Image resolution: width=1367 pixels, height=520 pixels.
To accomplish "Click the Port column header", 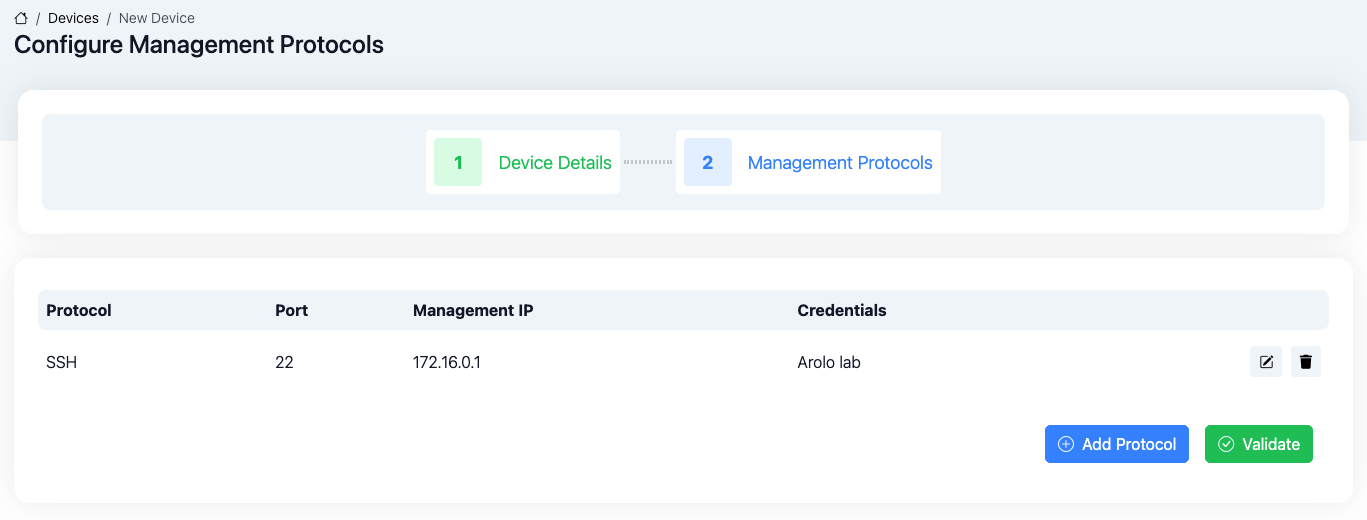I will point(291,310).
